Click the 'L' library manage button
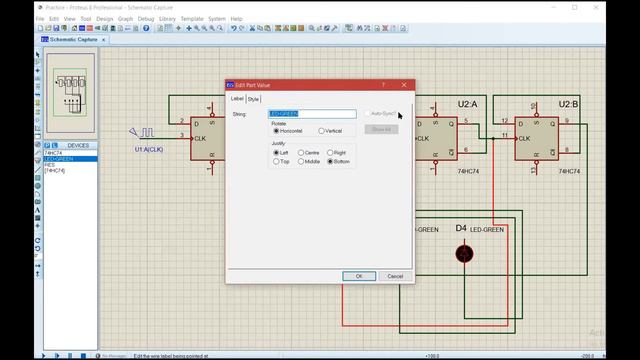 click(55, 145)
